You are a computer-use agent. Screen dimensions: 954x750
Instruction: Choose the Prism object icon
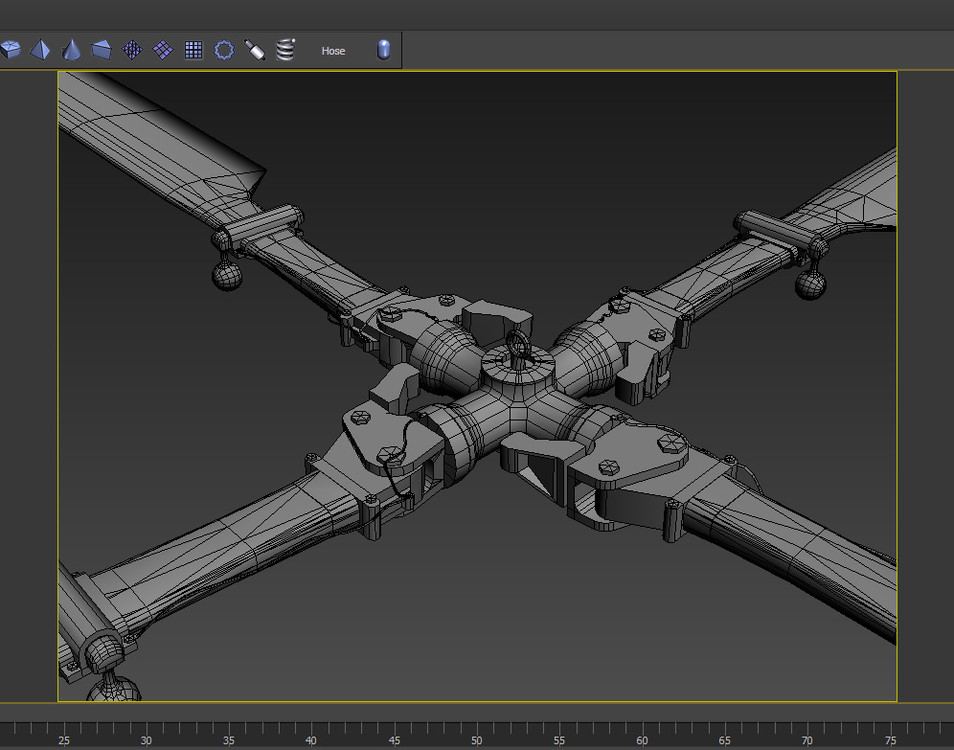pyautogui.click(x=102, y=50)
